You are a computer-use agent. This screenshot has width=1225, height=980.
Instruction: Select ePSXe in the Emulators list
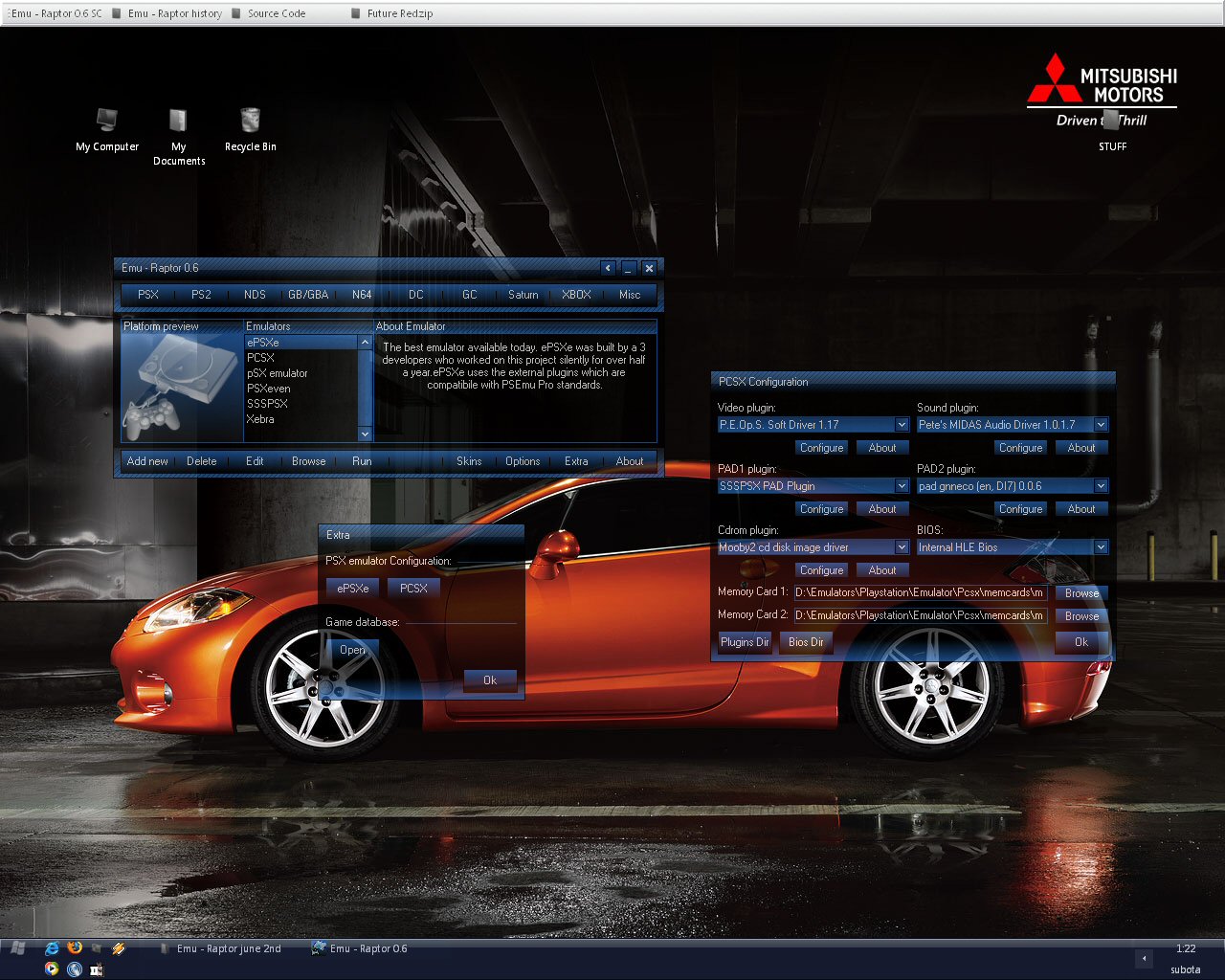click(x=301, y=343)
